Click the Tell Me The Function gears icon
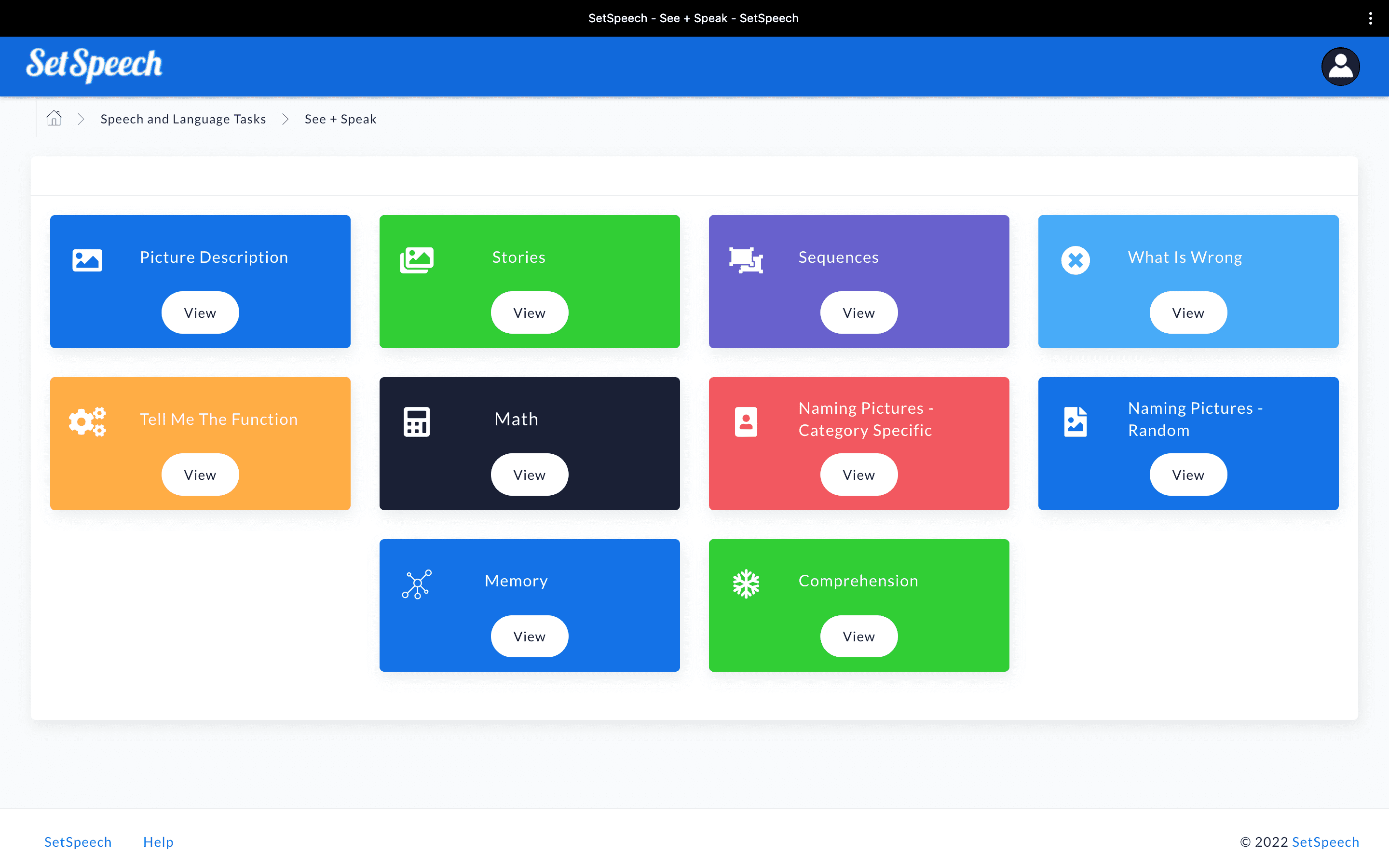The image size is (1389, 868). 87,422
